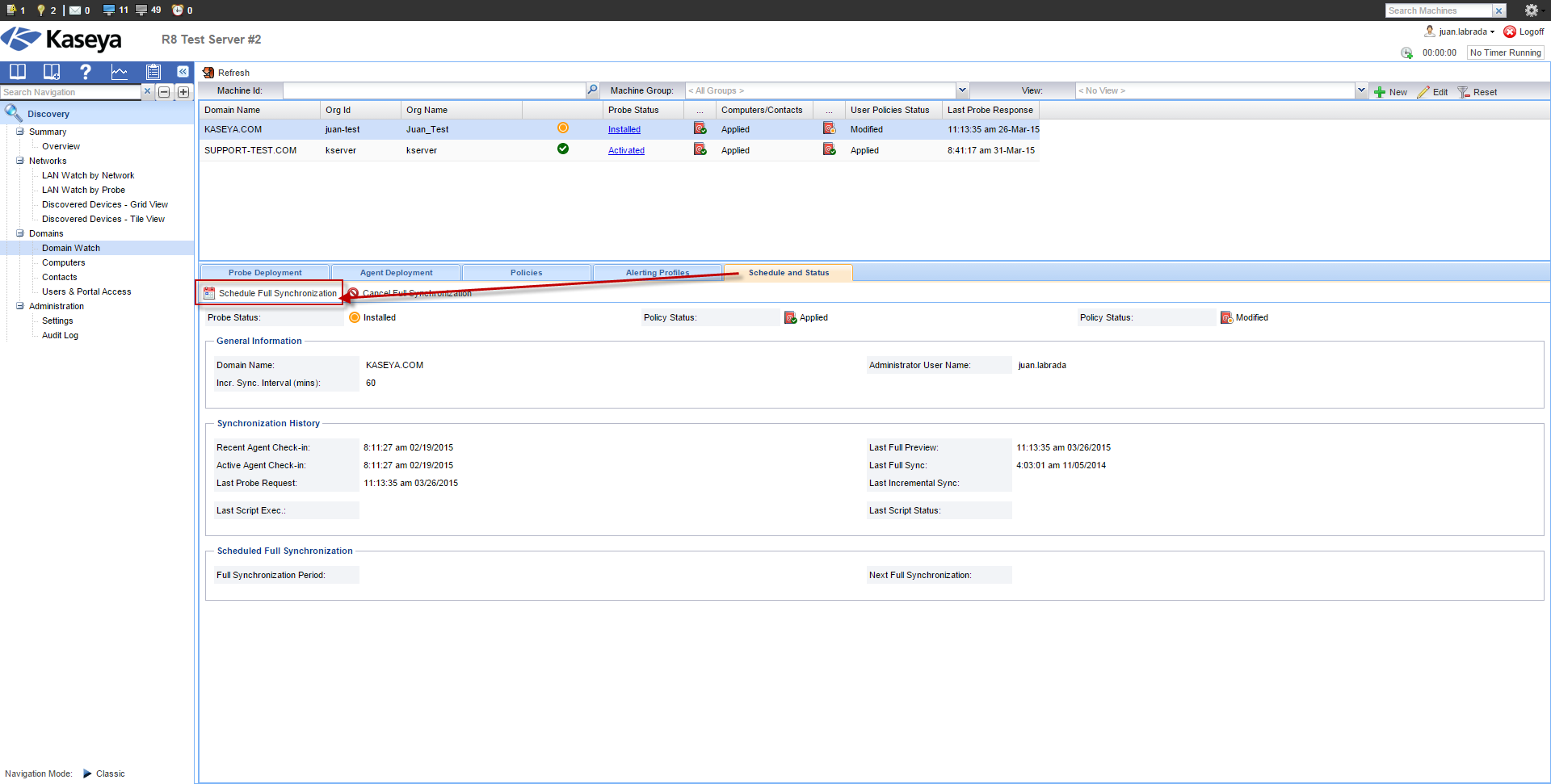Switch to the Policies tab

point(526,273)
